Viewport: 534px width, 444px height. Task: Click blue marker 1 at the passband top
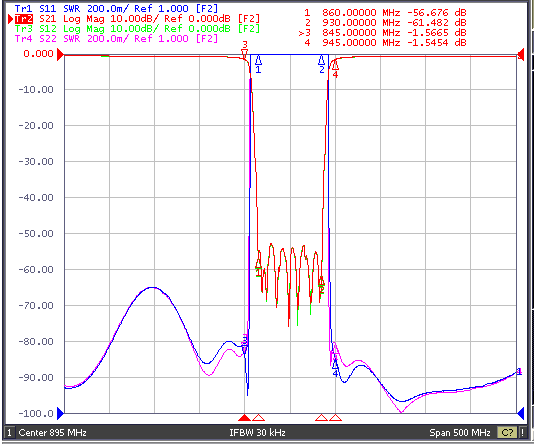click(258, 60)
